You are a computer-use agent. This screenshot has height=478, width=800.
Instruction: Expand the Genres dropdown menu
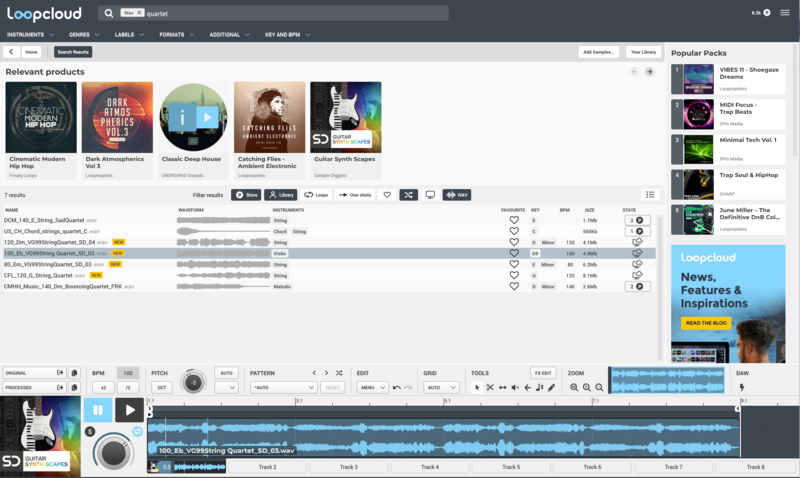coord(84,35)
